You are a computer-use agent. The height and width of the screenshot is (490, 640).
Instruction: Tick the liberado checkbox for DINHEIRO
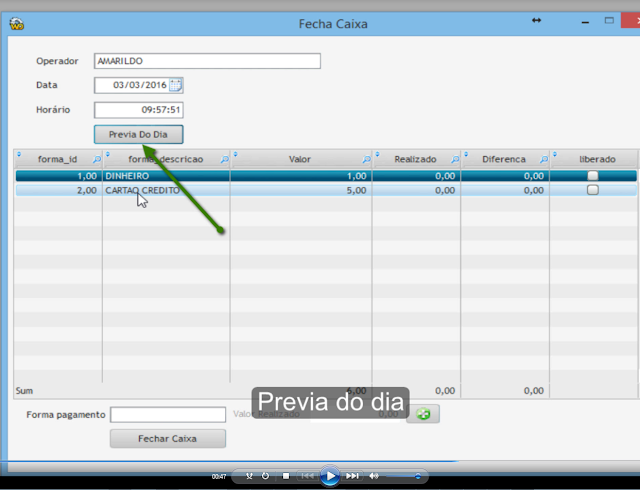tap(593, 176)
